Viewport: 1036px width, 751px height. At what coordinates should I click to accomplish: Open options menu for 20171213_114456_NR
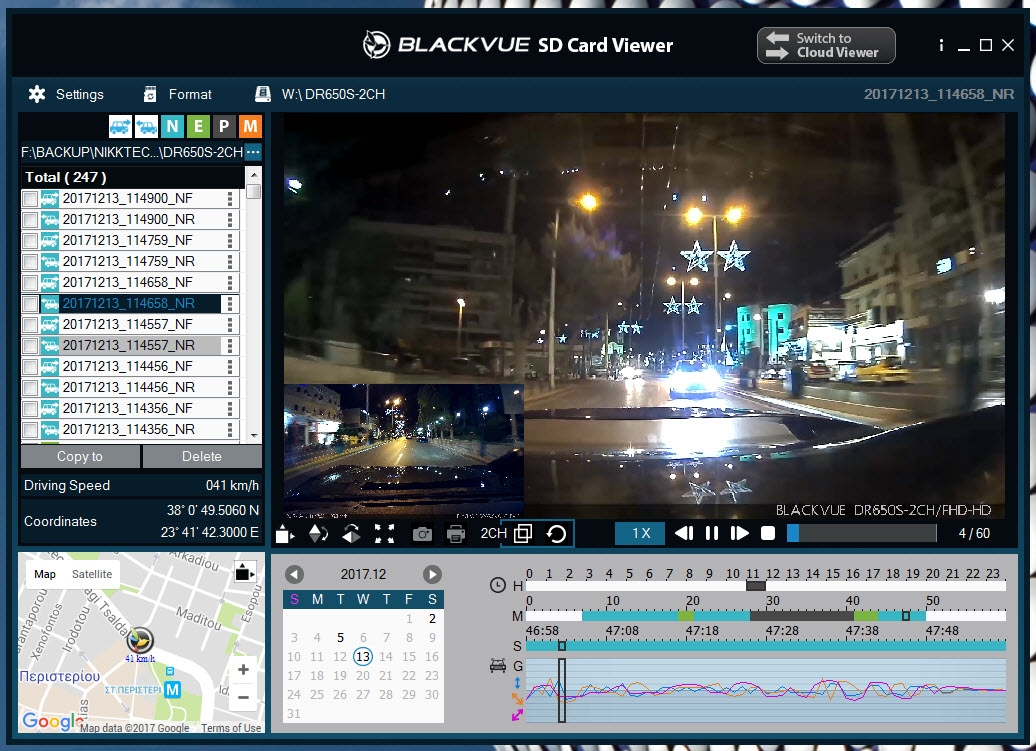click(x=230, y=388)
